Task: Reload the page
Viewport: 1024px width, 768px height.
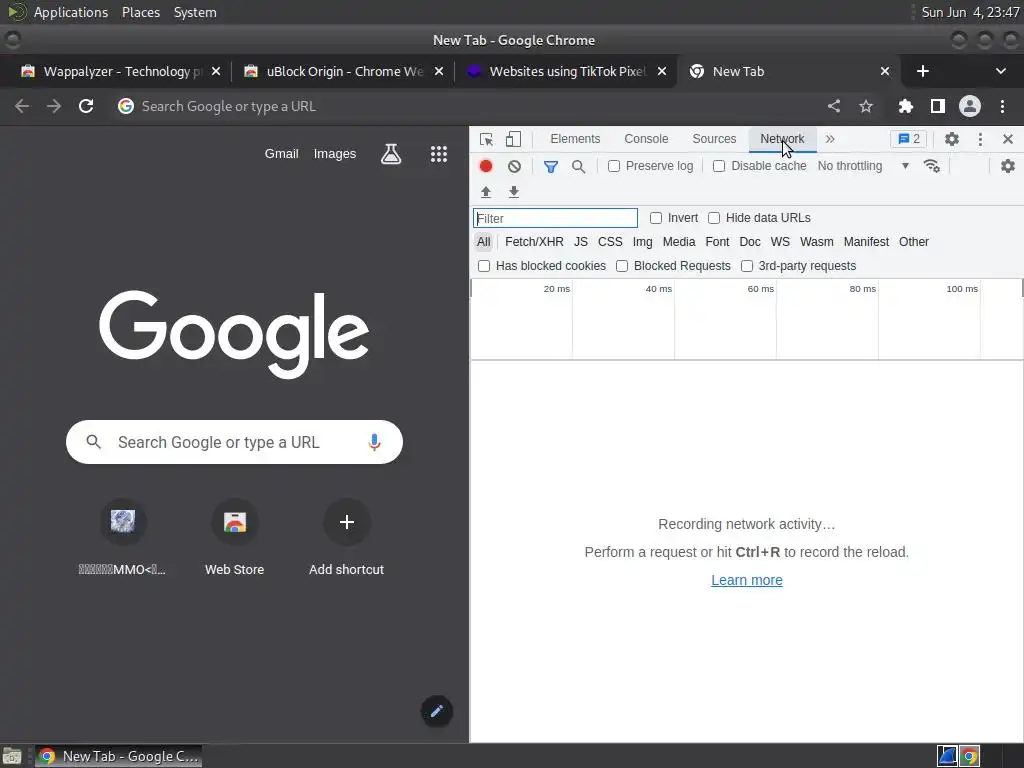Action: tap(86, 106)
